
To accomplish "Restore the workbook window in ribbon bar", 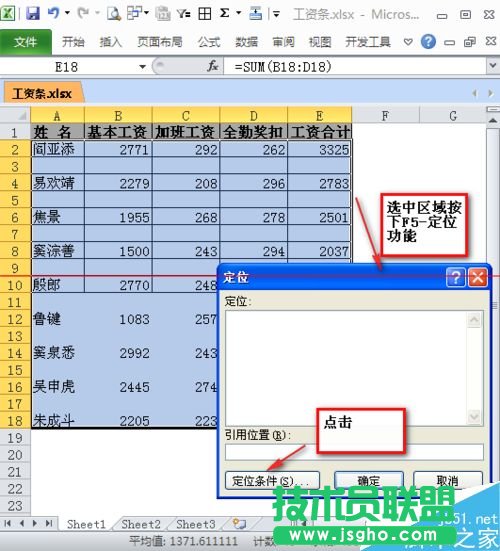I will 469,42.
